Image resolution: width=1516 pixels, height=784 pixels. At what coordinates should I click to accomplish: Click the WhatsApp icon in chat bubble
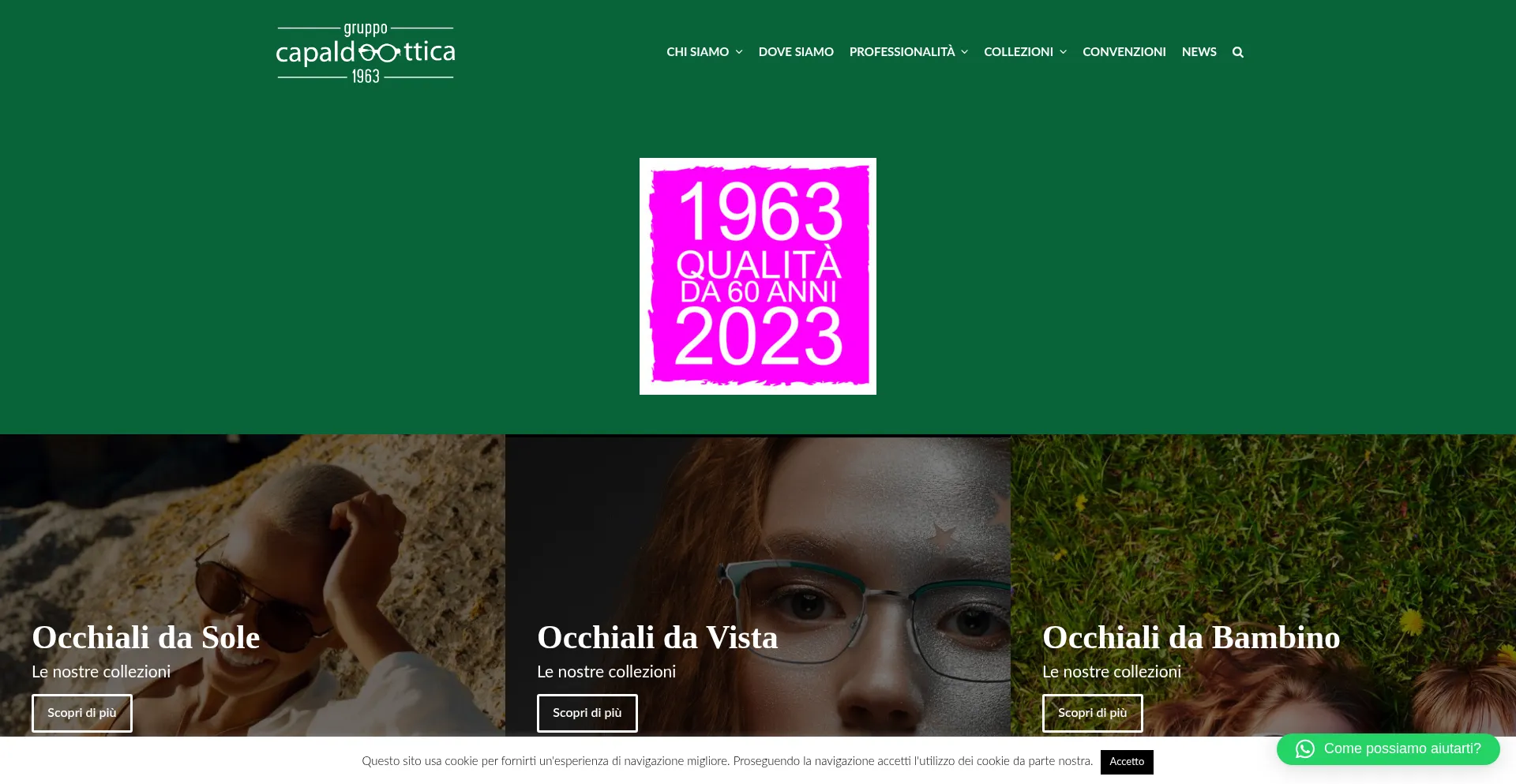[1305, 748]
